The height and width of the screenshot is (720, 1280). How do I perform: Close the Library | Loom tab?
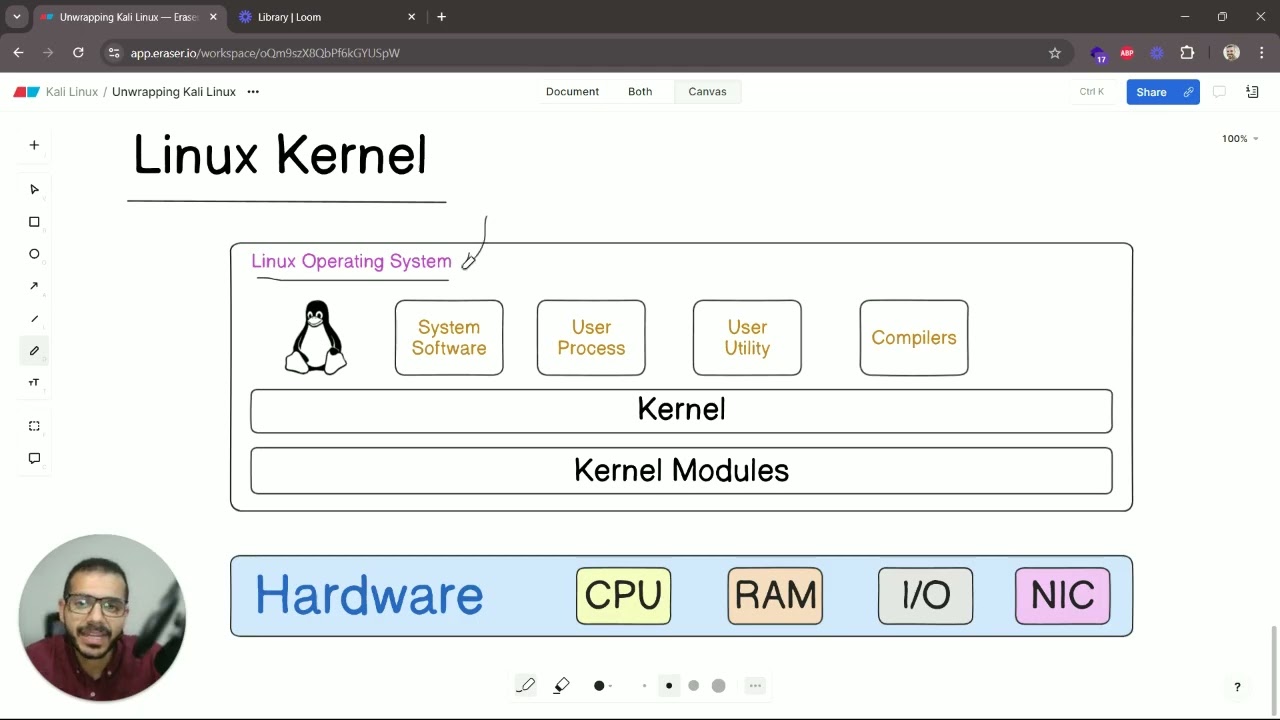click(411, 17)
